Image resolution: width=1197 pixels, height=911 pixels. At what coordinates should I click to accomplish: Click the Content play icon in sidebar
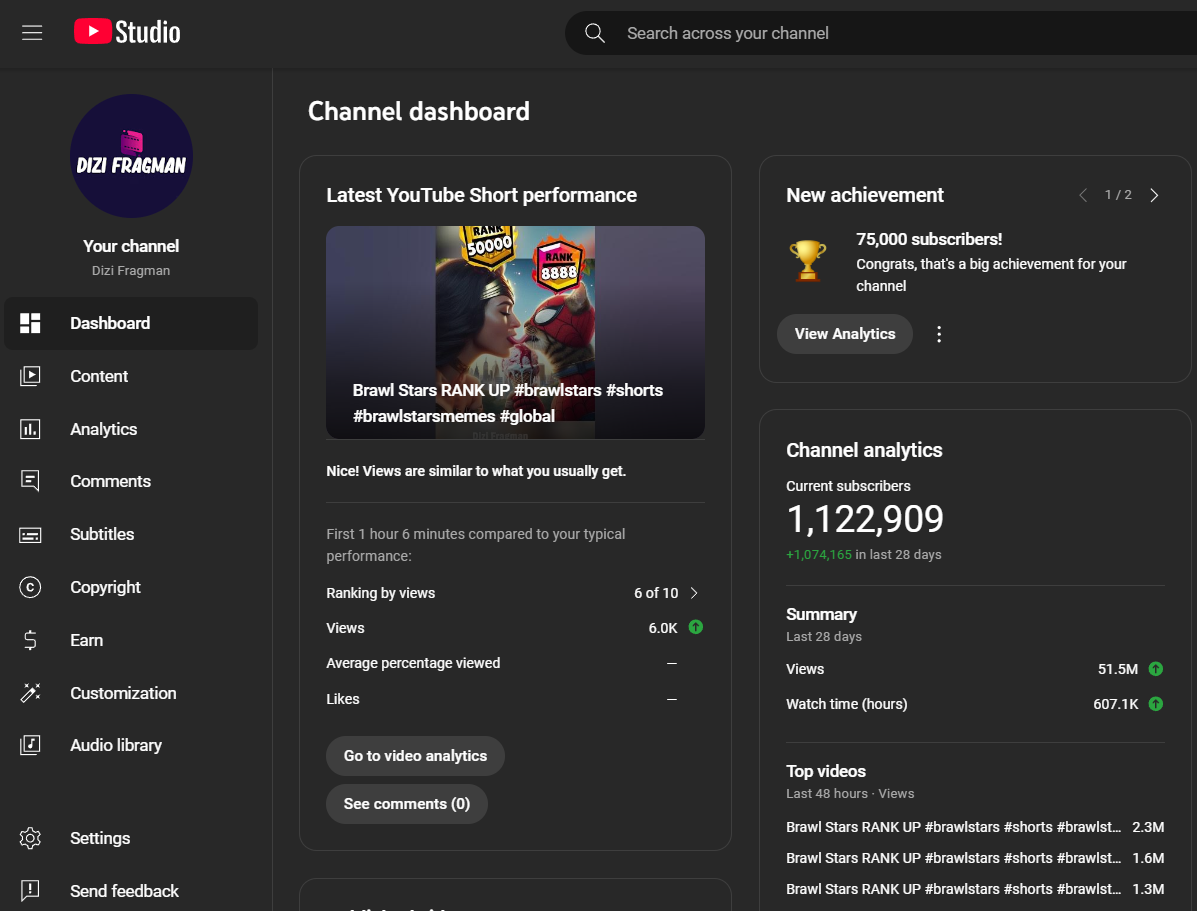point(31,376)
